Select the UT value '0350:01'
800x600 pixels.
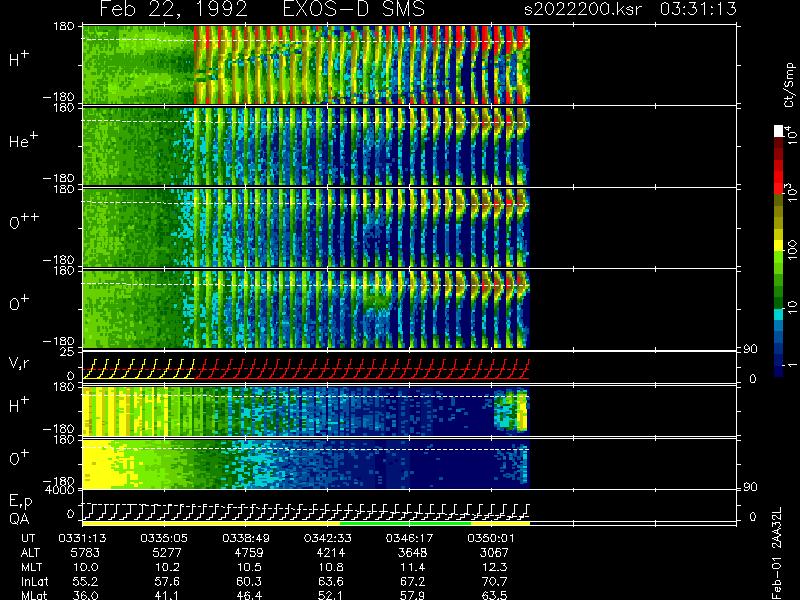491,538
